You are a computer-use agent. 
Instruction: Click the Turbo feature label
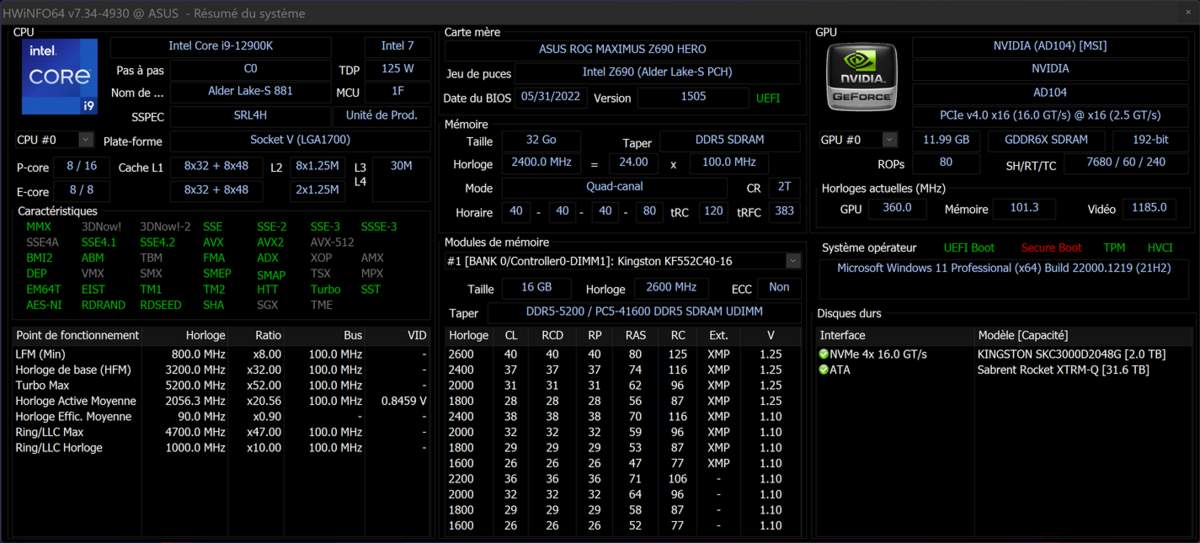[325, 289]
